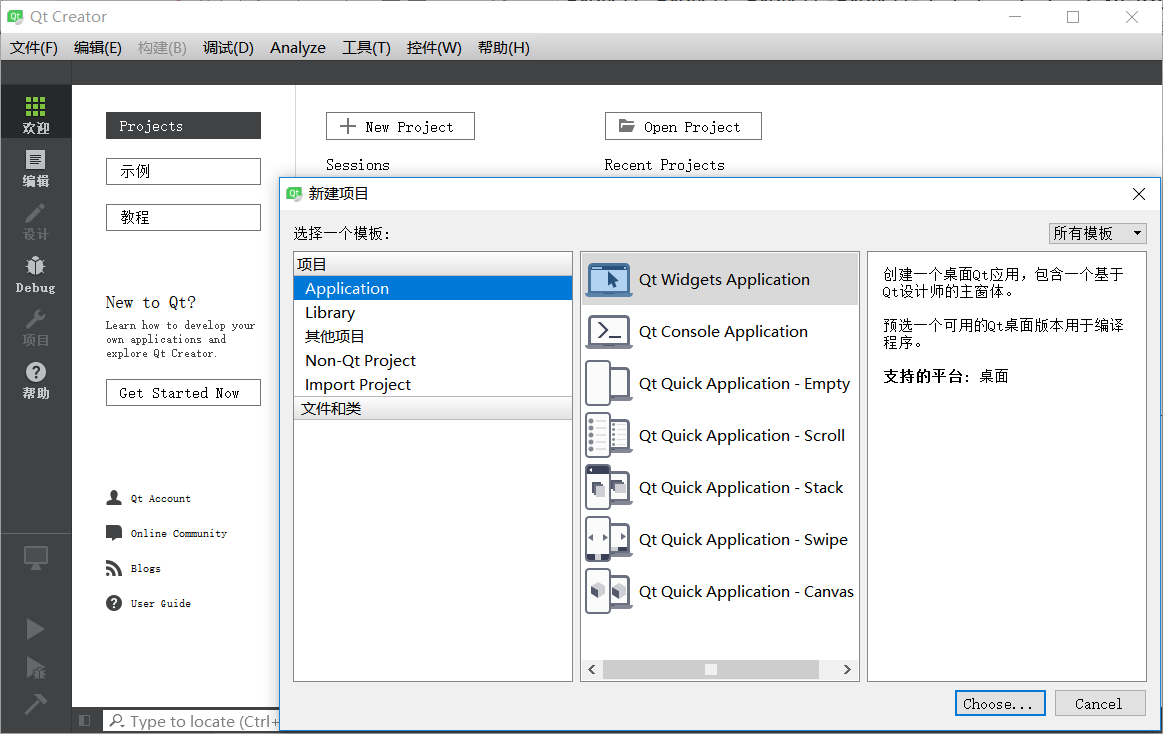Open the Debug mode in sidebar
1163x734 pixels.
[x=36, y=274]
